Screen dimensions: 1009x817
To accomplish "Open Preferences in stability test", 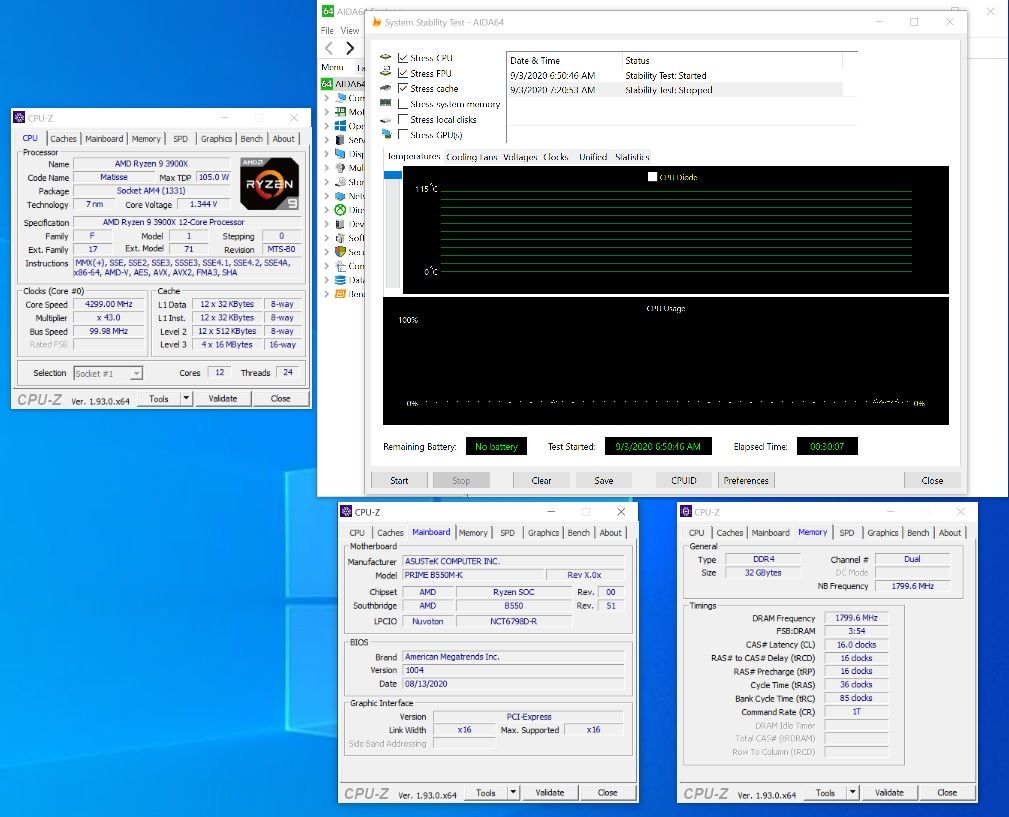I will (746, 481).
